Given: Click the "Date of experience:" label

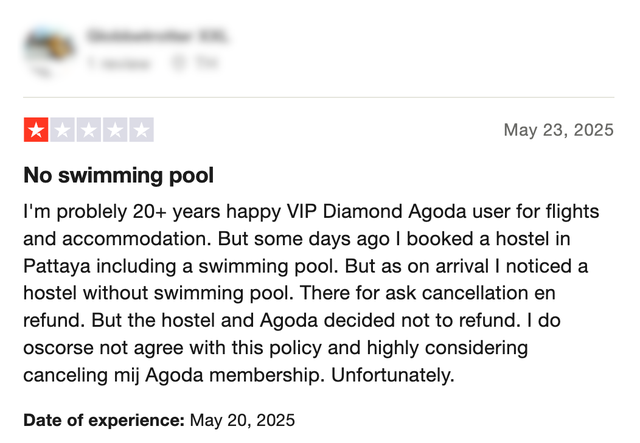Looking at the screenshot, I should coord(104,420).
